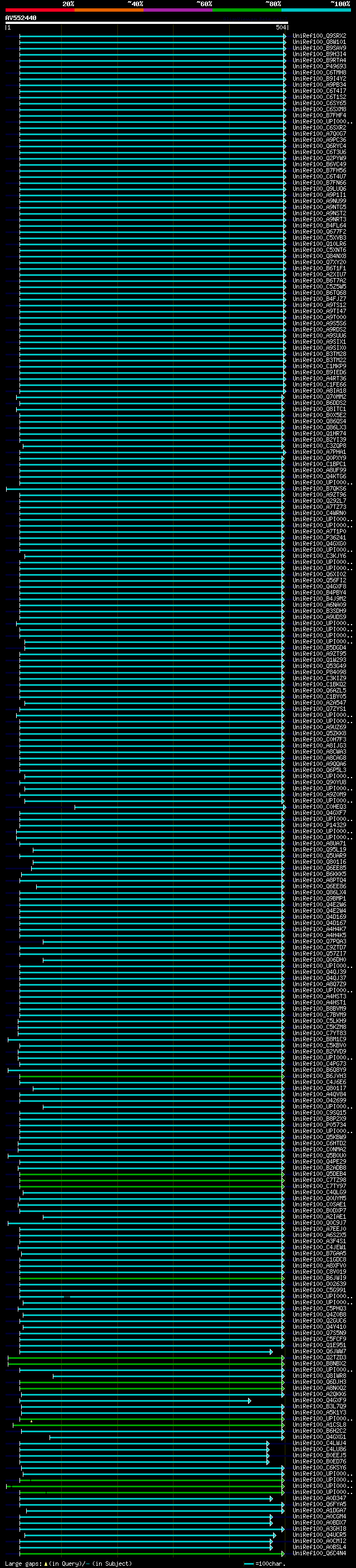Select hit label UniRef100_O42699
The image size is (356, 1568).
(x=319, y=1101)
